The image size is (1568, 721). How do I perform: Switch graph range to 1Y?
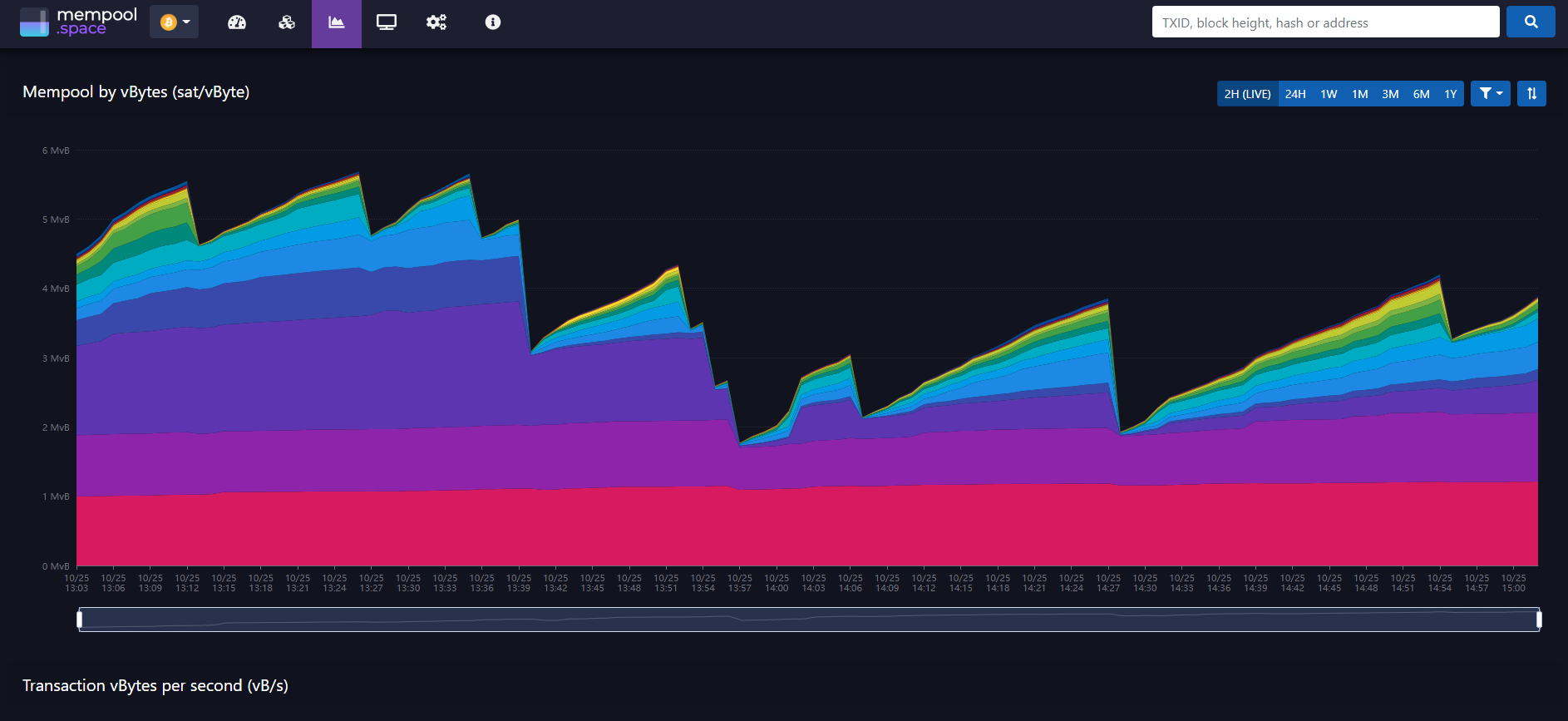[x=1451, y=94]
